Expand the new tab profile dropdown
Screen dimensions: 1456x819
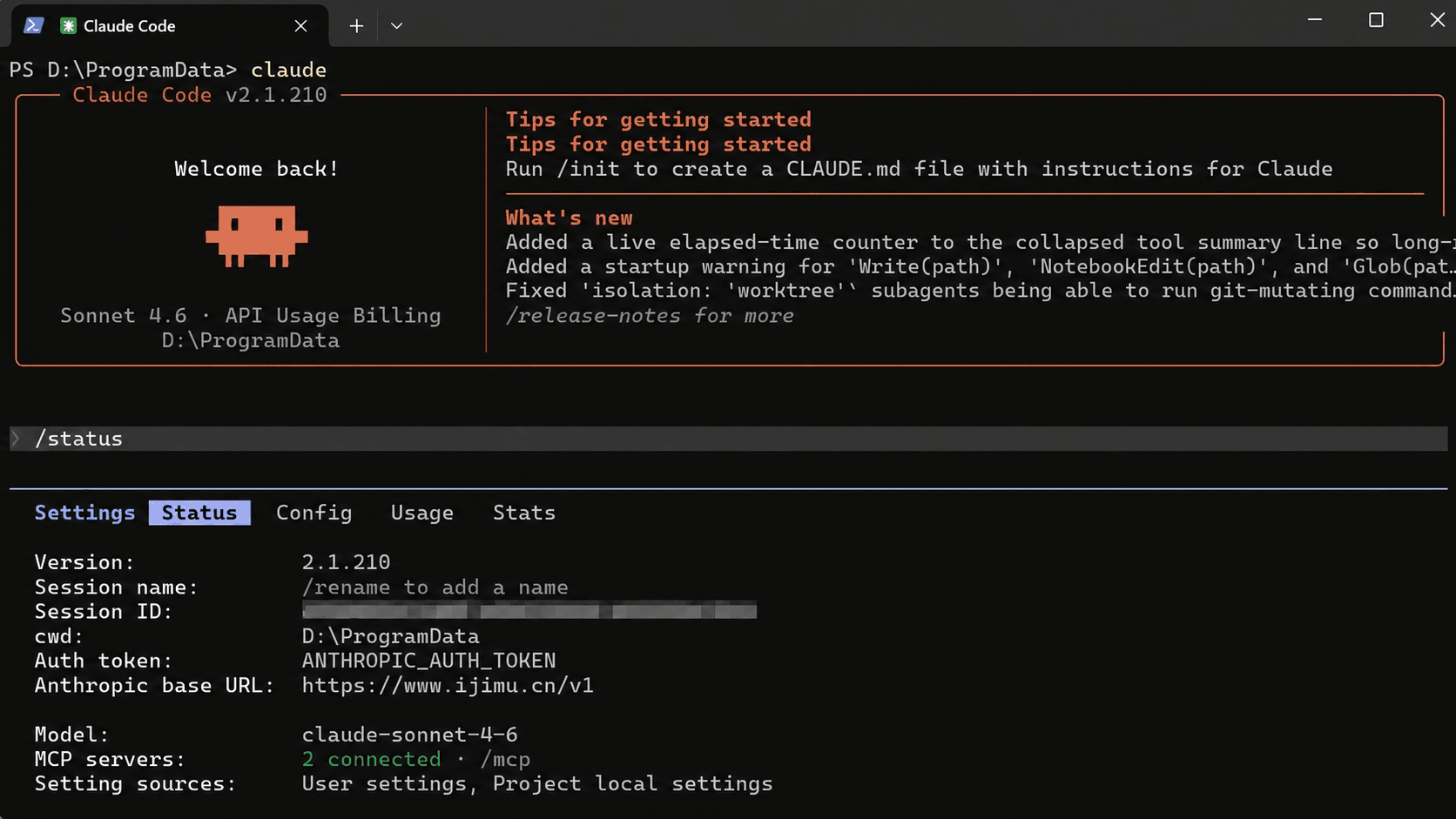coord(396,25)
